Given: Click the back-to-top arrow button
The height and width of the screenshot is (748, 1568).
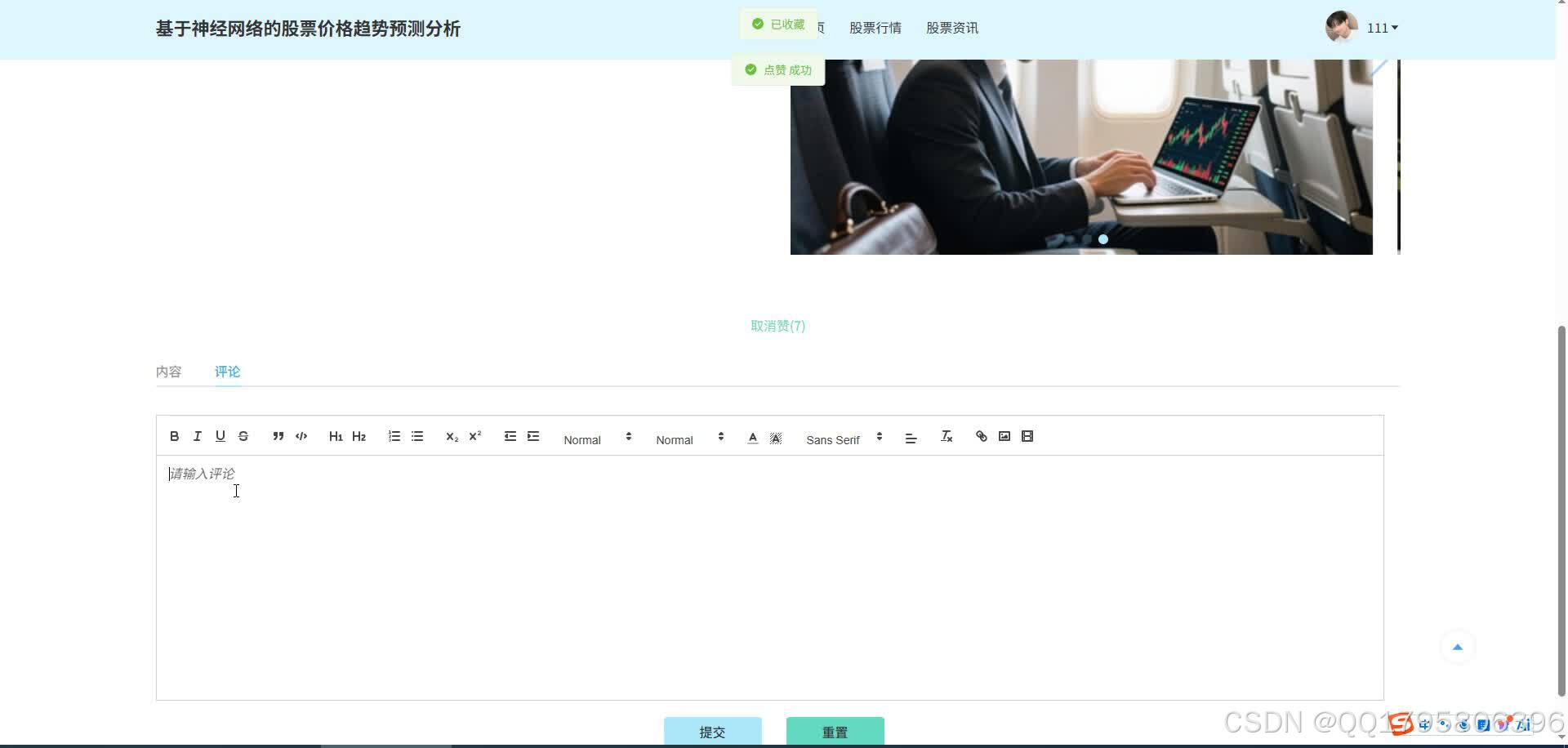Looking at the screenshot, I should coord(1458,648).
